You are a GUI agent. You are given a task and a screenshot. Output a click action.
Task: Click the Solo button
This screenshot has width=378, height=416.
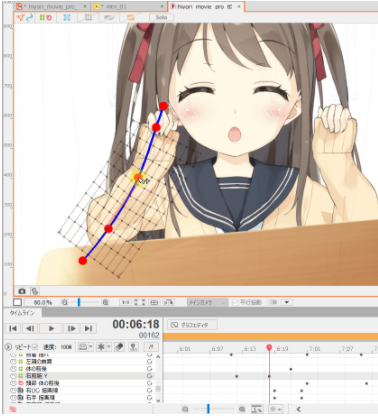pyautogui.click(x=161, y=17)
